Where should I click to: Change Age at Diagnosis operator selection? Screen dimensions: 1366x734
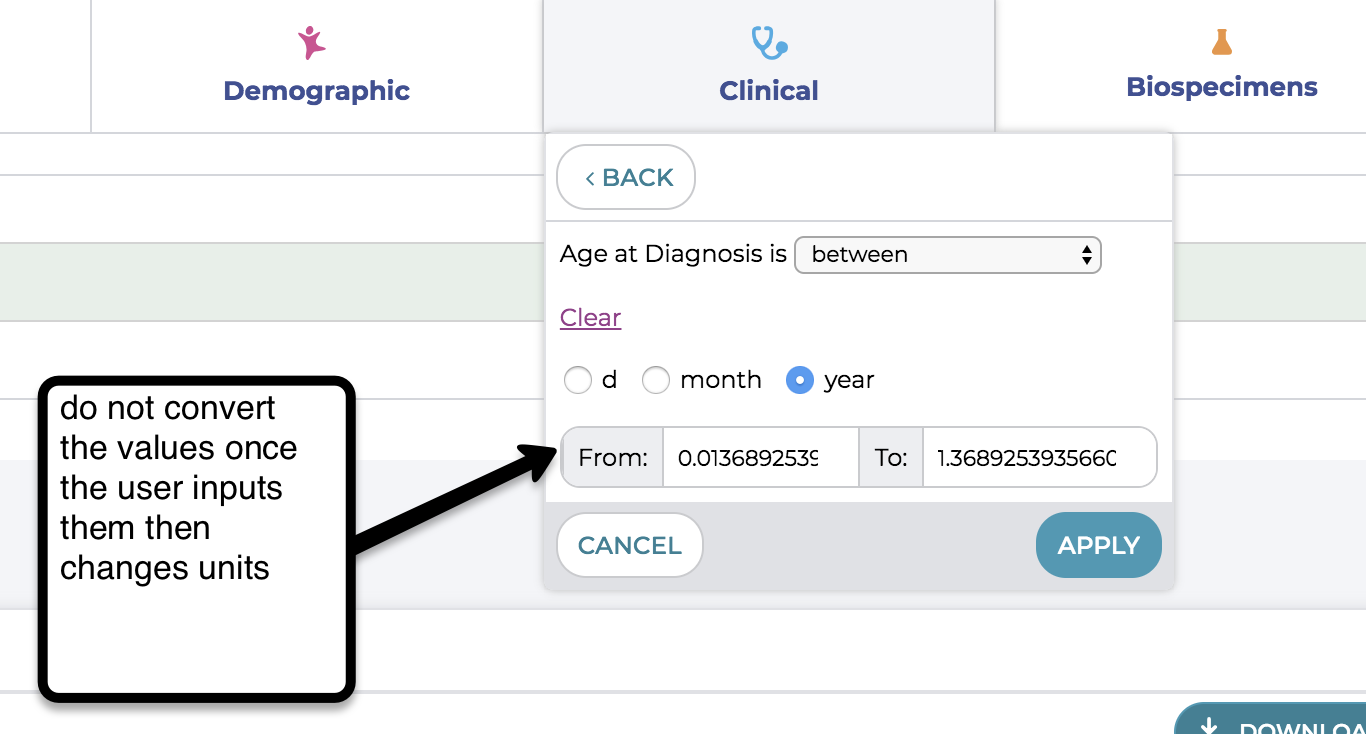coord(947,255)
